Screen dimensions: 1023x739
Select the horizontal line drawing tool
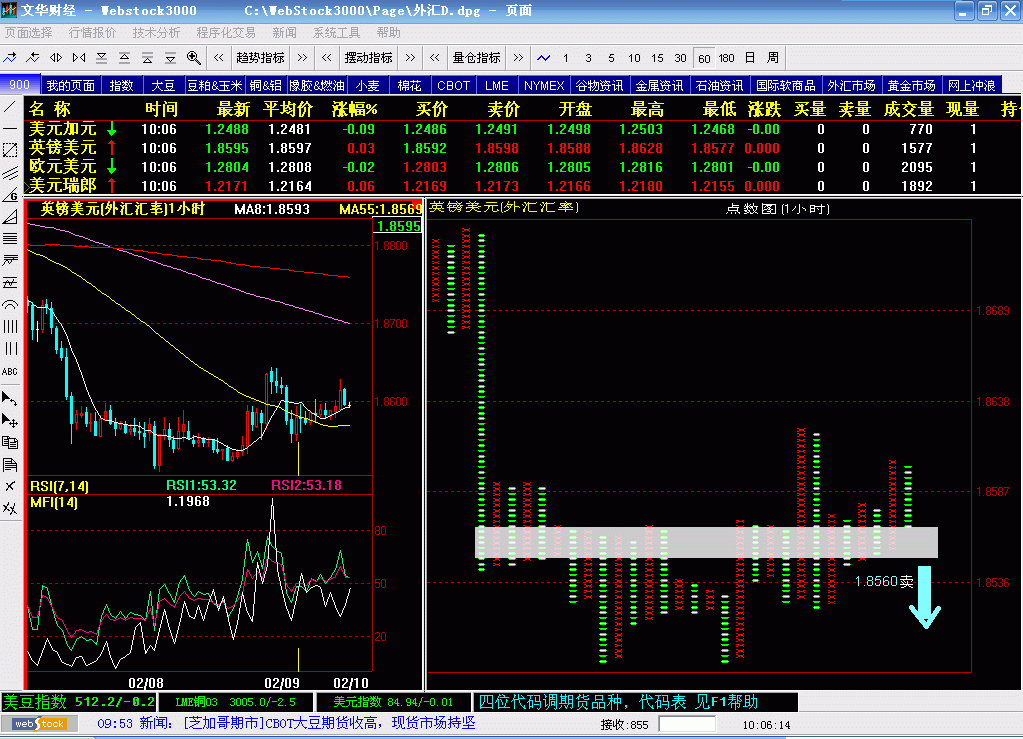[x=10, y=128]
